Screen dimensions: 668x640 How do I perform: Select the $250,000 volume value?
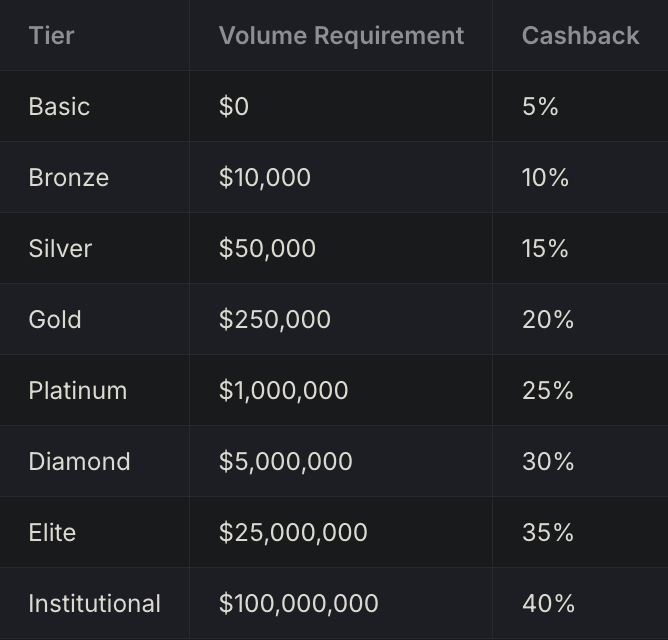[x=274, y=320]
